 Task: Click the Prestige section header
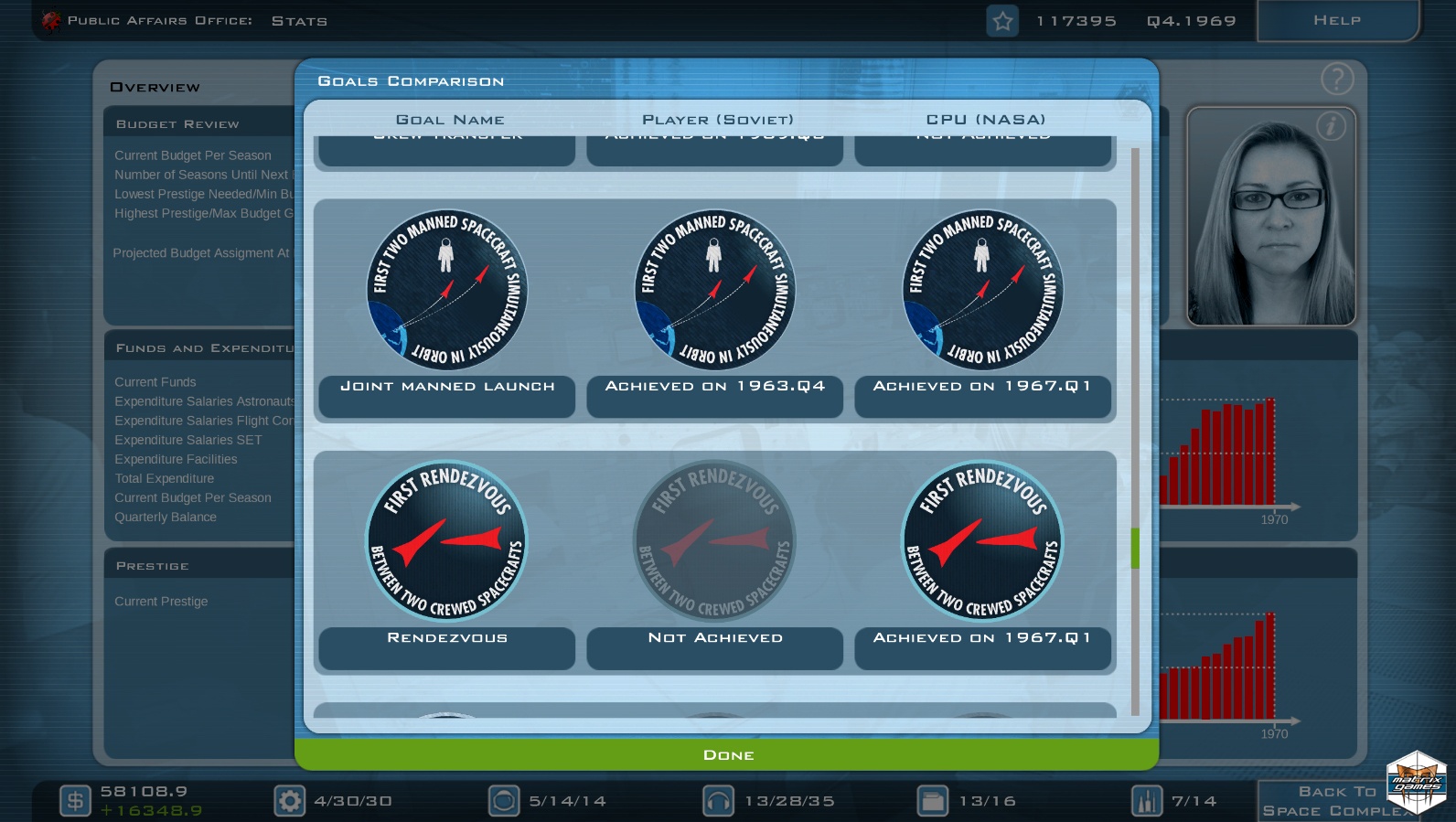153,566
